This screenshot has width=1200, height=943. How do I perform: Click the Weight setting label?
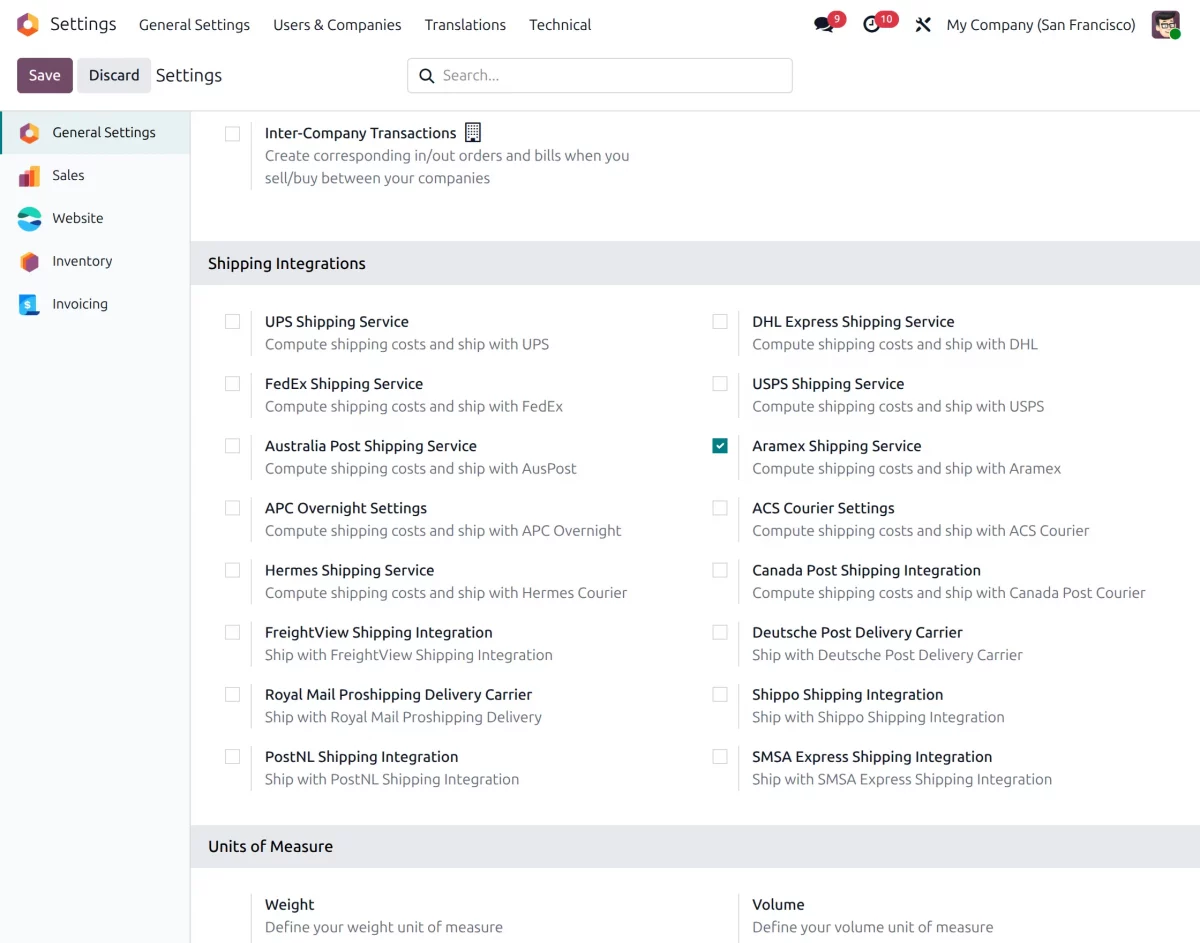coord(290,905)
